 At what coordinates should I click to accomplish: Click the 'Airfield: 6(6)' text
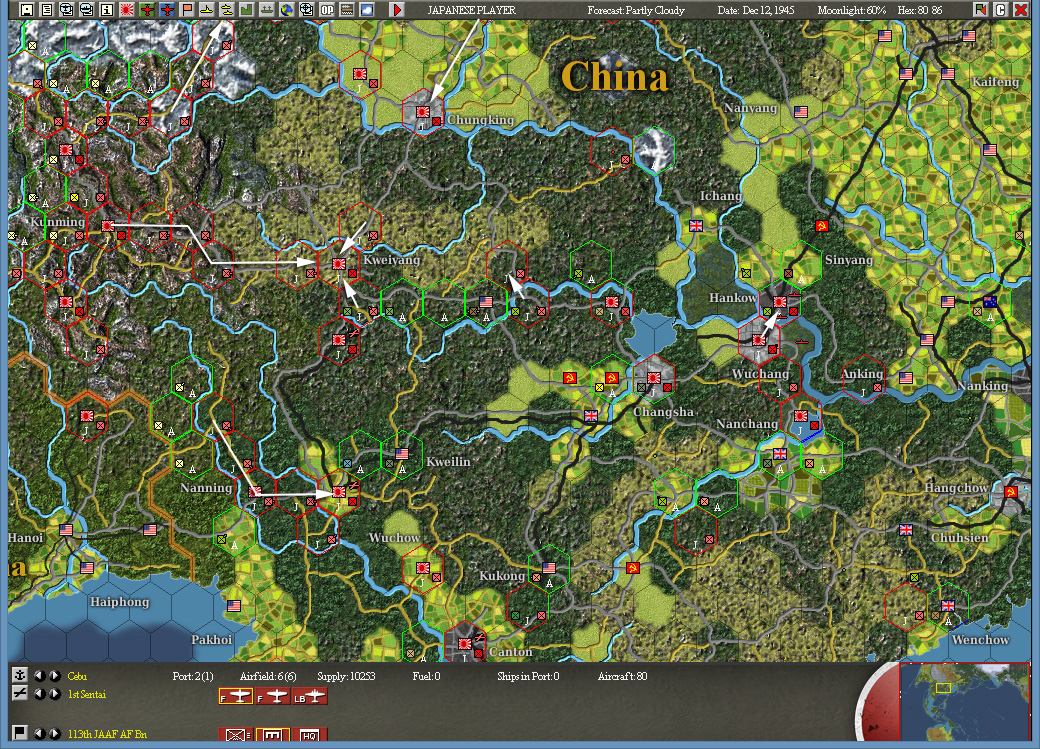268,676
